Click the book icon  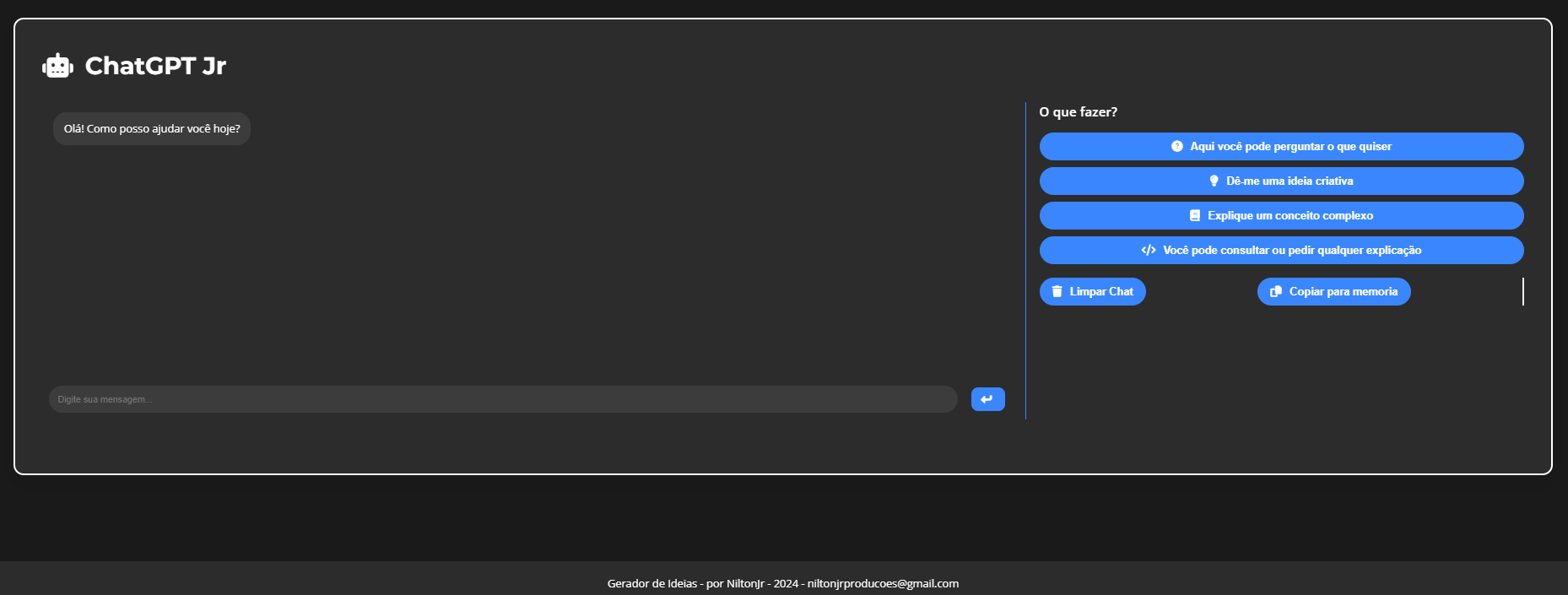[x=1195, y=215]
